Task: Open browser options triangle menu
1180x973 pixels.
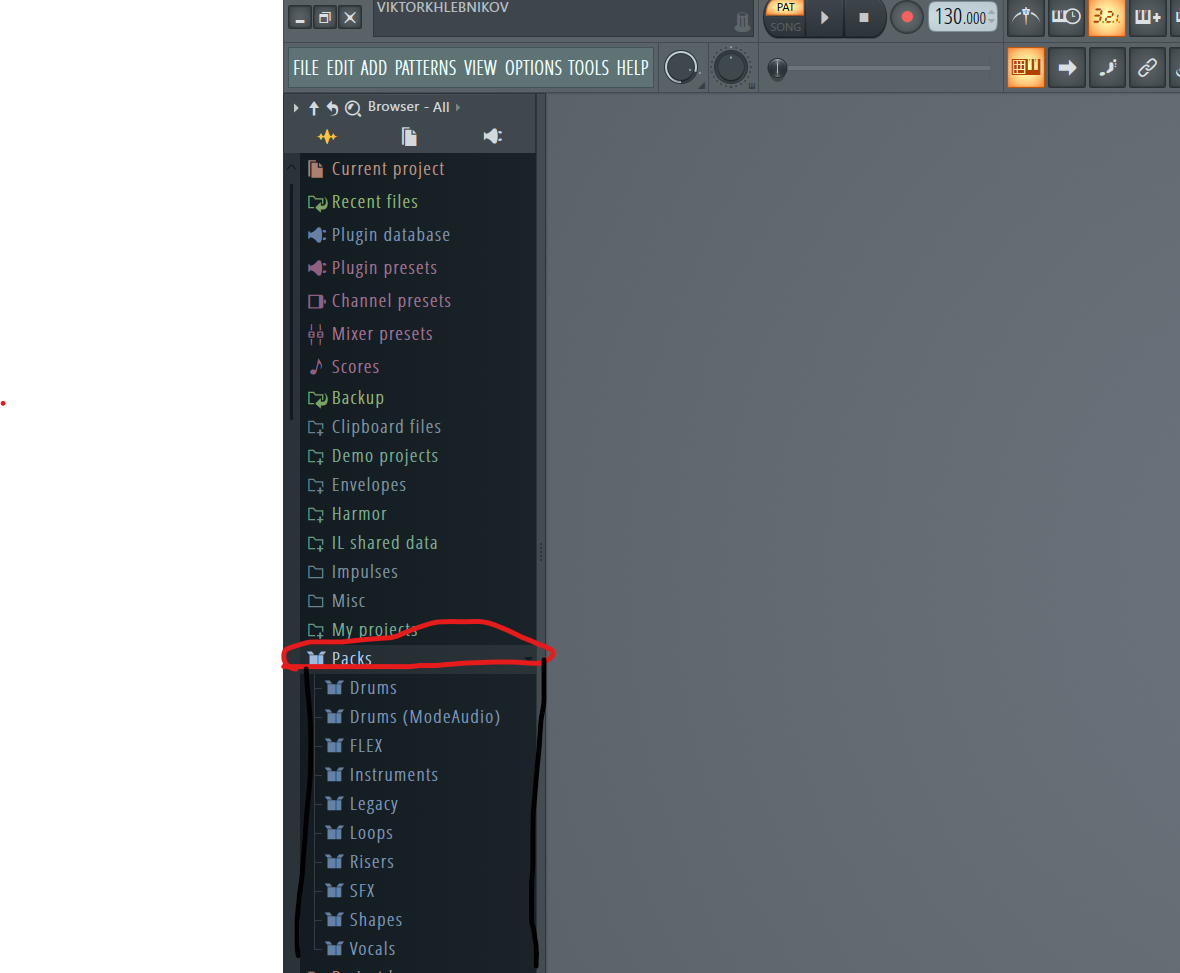Action: click(x=296, y=108)
